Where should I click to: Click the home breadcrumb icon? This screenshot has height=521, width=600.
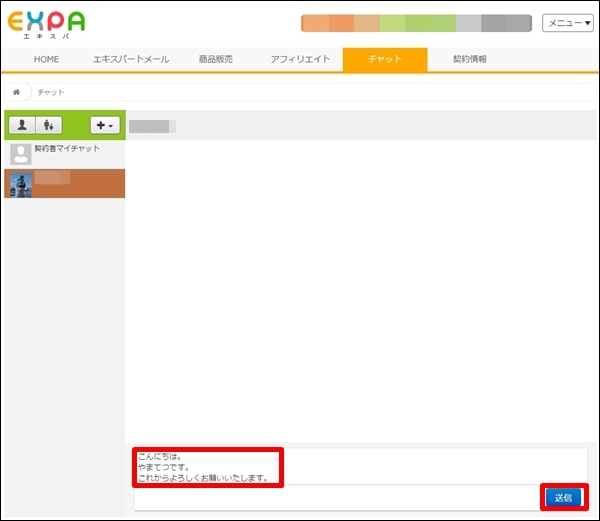point(16,92)
